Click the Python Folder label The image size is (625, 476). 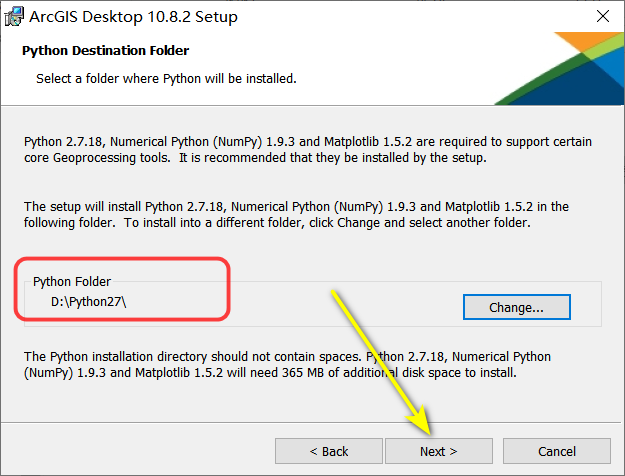pos(72,282)
